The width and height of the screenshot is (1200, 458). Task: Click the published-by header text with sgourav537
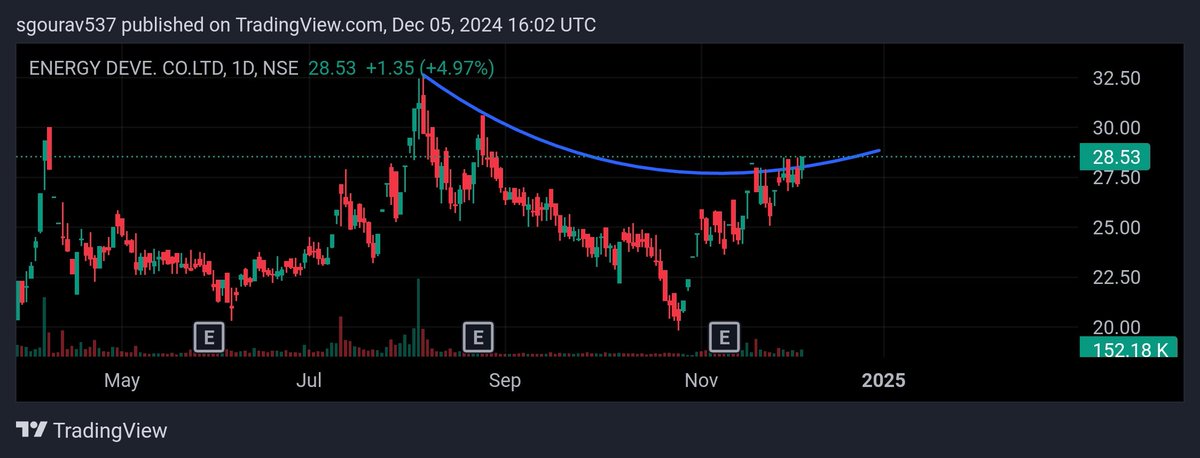[x=305, y=25]
